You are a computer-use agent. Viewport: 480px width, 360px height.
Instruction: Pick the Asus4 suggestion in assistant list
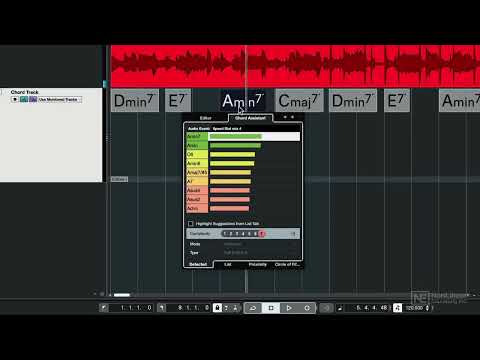pos(243,190)
